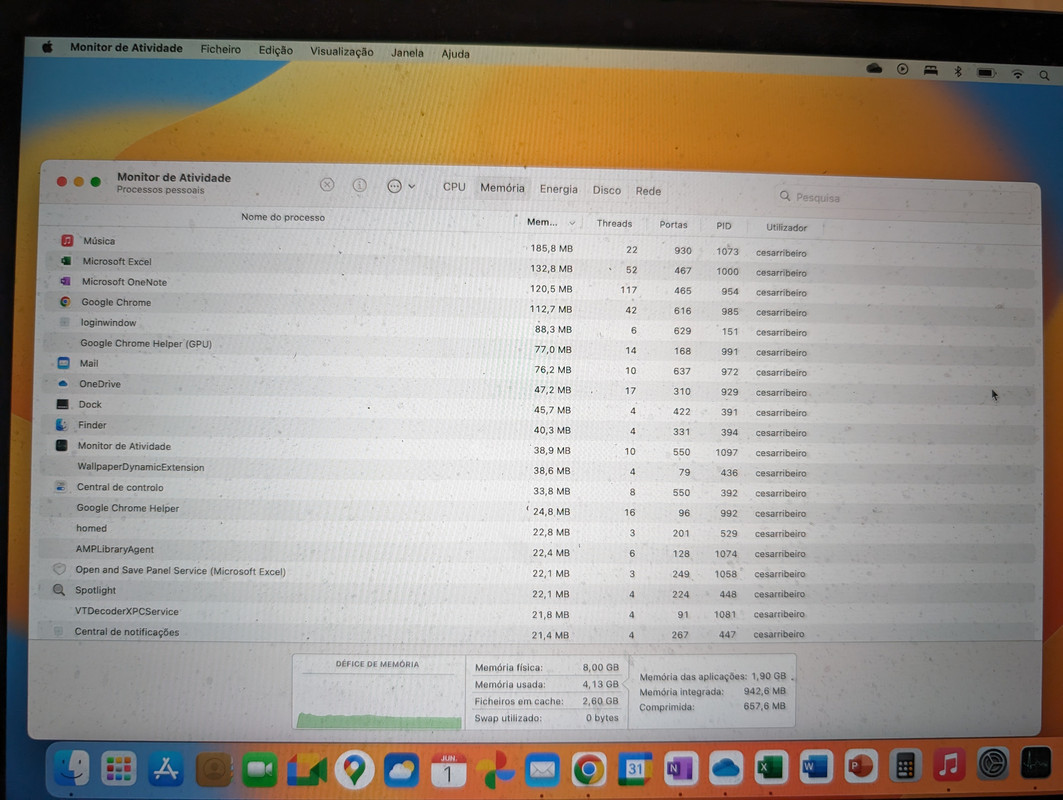
Task: Select the Microsoft Excel process icon
Action: click(66, 260)
